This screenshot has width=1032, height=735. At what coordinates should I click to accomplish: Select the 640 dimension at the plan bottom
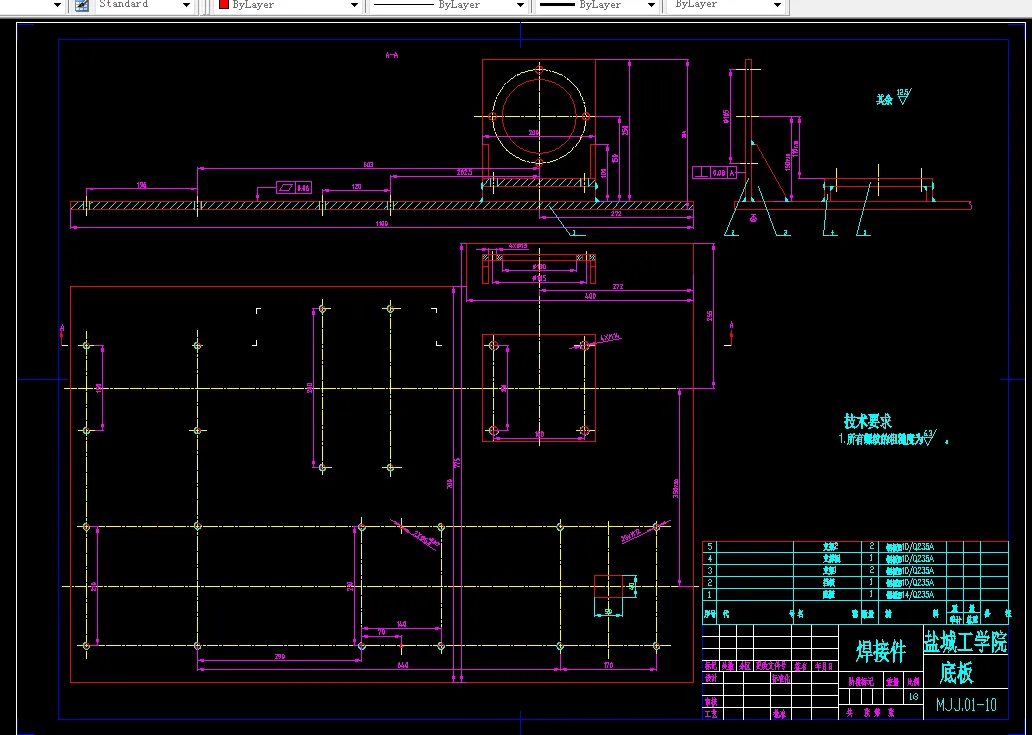coord(403,665)
